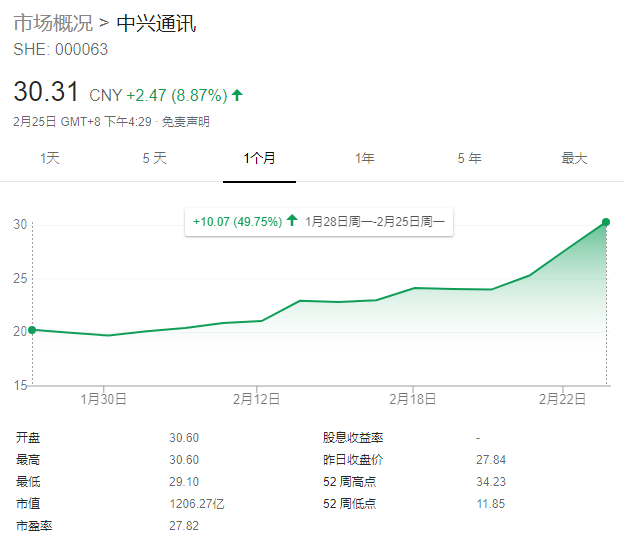Viewport: 624px width, 556px height.
Task: Click the 2月12日 date on chart axis
Action: tap(258, 399)
